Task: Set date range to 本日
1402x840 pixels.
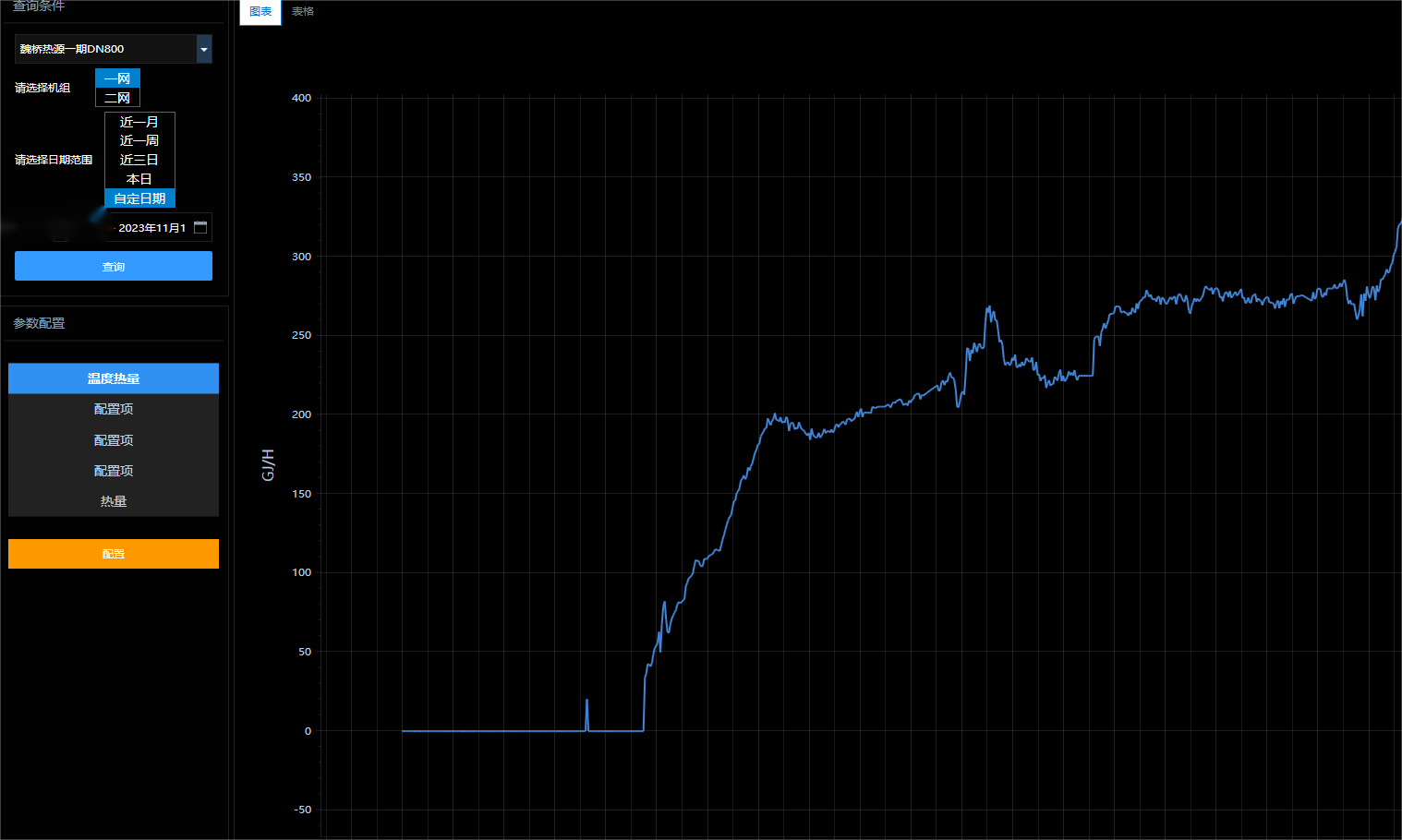Action: 139,179
